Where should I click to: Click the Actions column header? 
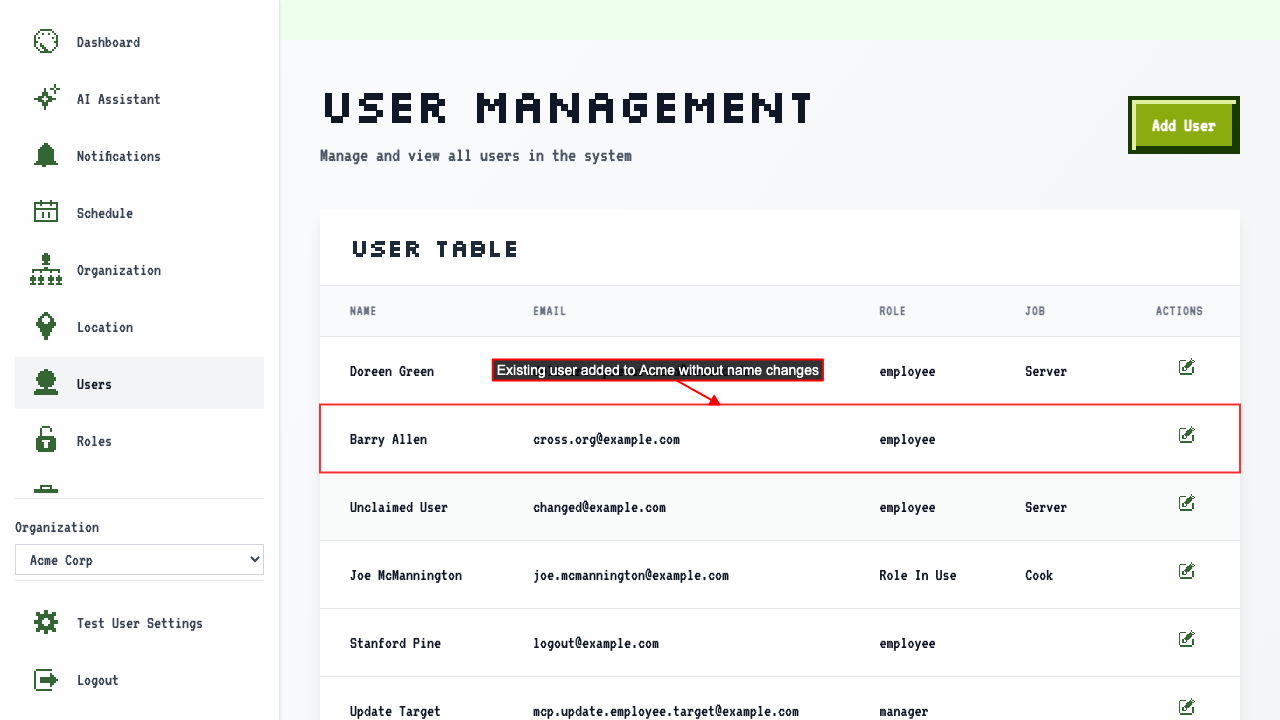(x=1179, y=311)
